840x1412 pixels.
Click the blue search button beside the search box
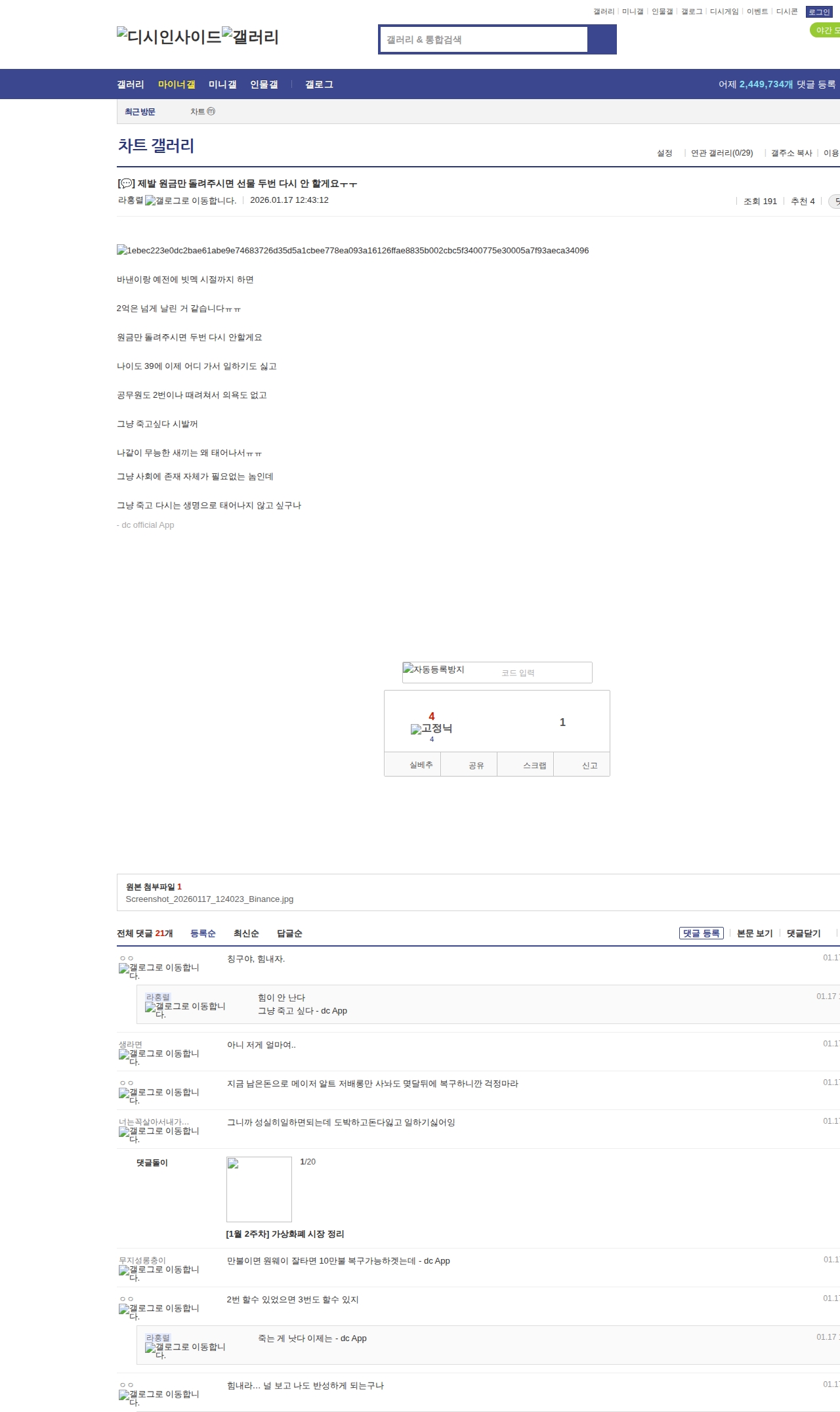coord(602,39)
